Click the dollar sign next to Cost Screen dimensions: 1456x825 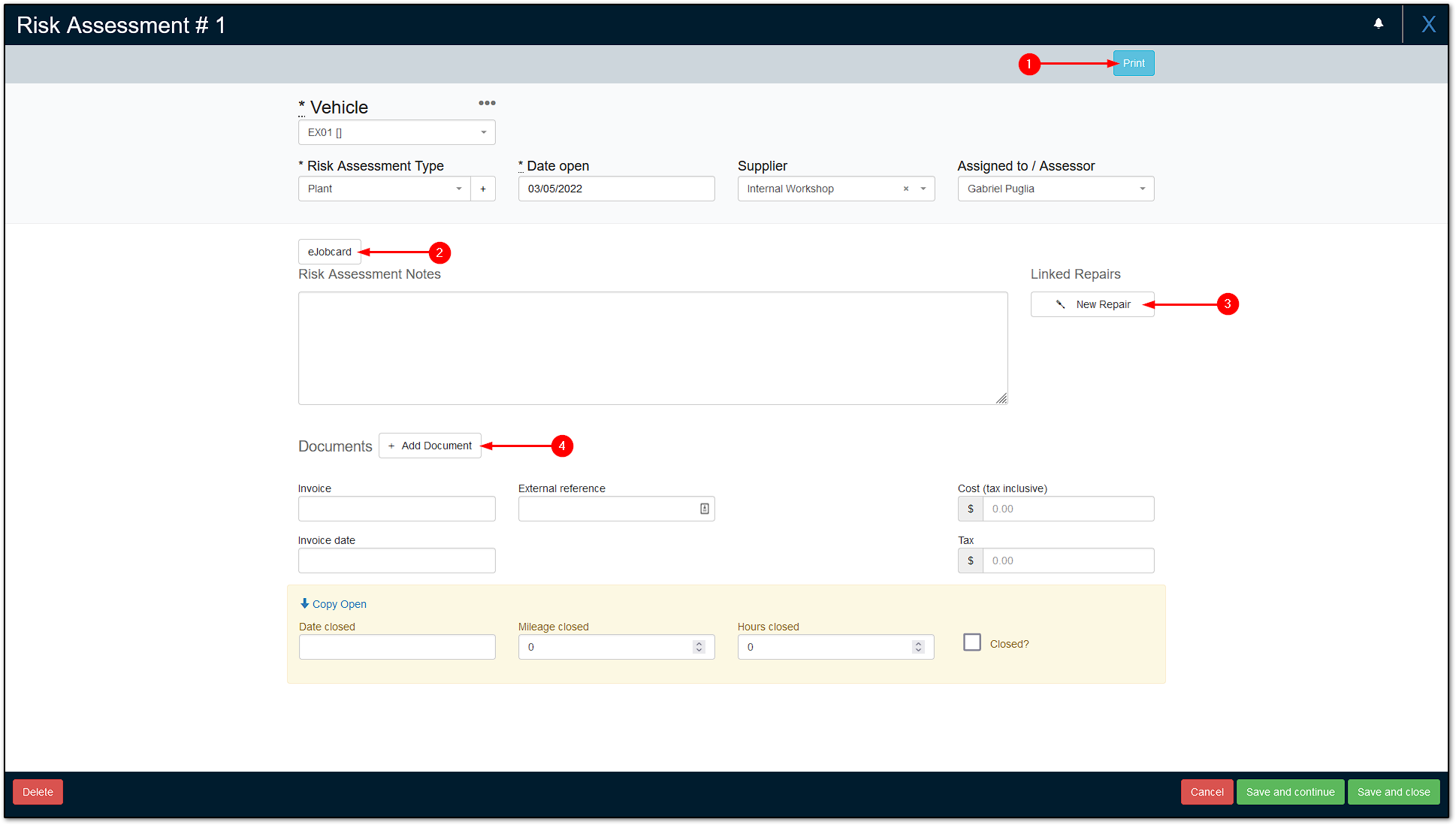coord(971,509)
